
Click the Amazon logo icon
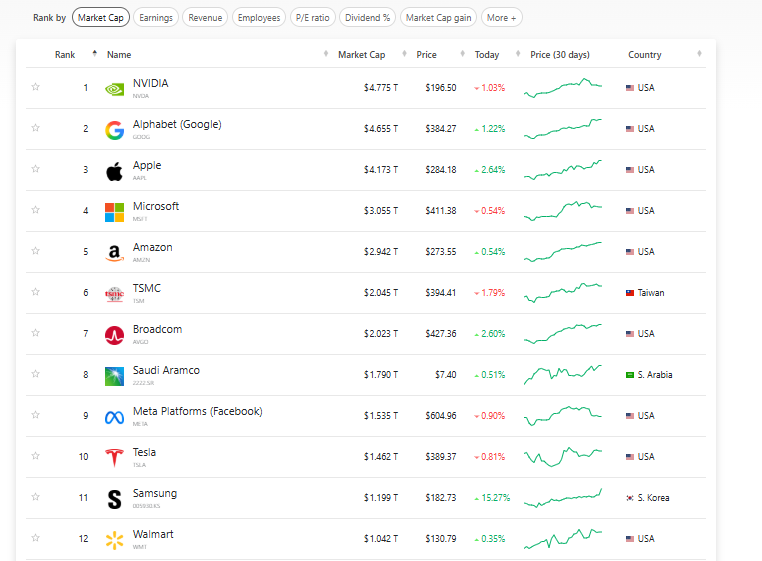[x=115, y=253]
